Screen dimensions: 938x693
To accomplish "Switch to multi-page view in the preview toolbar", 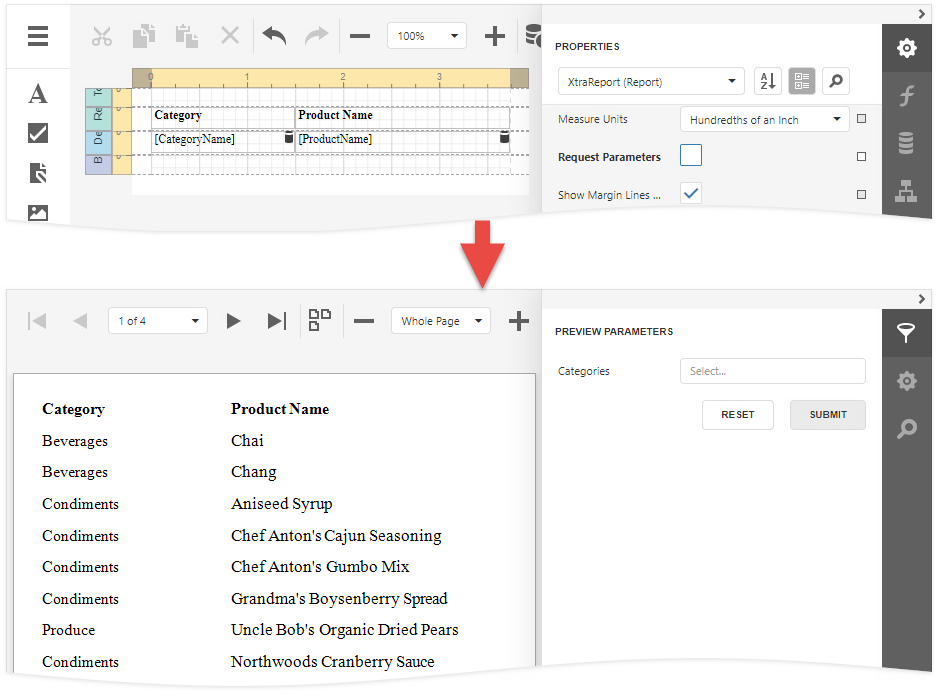I will point(320,320).
